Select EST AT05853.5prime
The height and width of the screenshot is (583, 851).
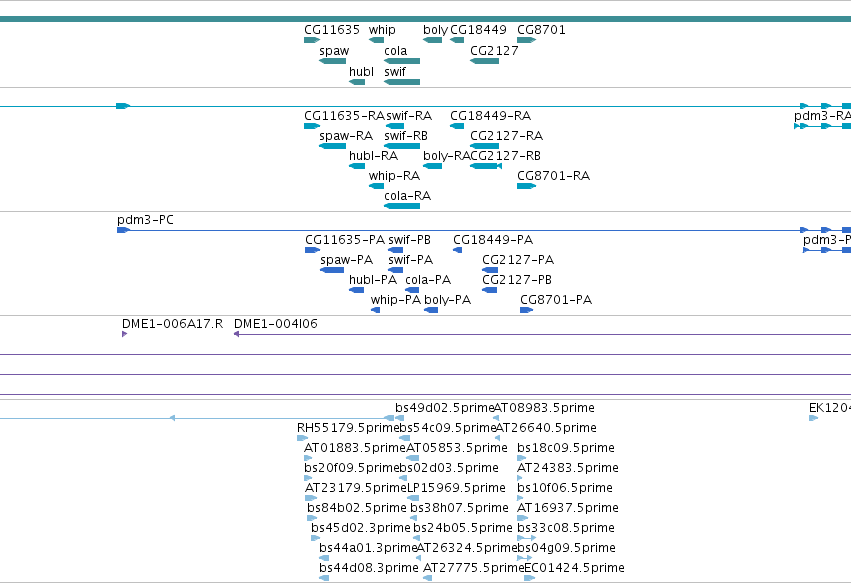(x=412, y=458)
